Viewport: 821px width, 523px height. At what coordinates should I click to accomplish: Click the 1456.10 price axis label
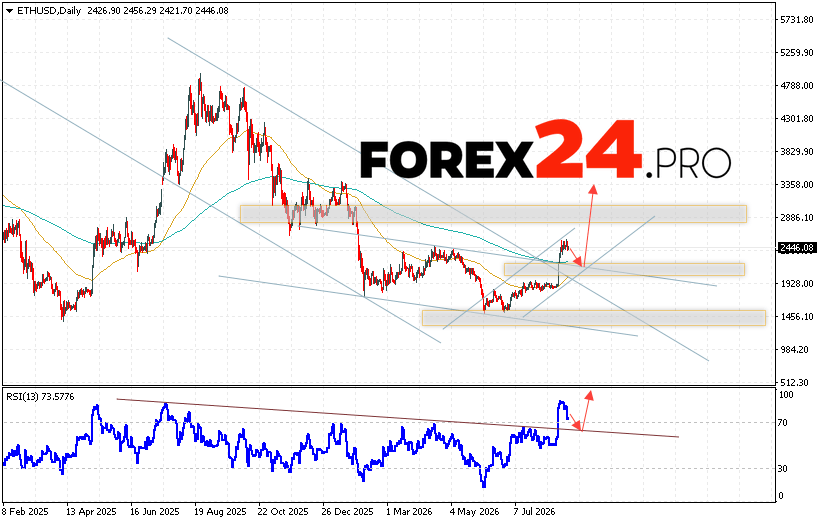click(x=797, y=317)
